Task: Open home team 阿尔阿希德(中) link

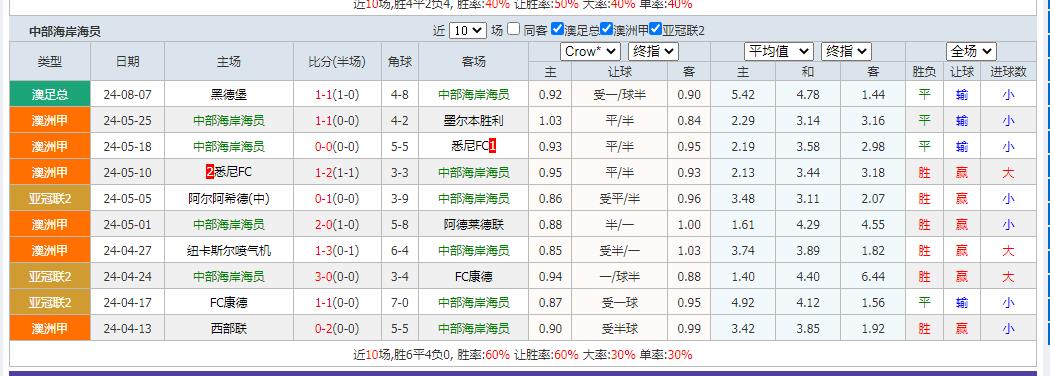Action: pyautogui.click(x=229, y=198)
